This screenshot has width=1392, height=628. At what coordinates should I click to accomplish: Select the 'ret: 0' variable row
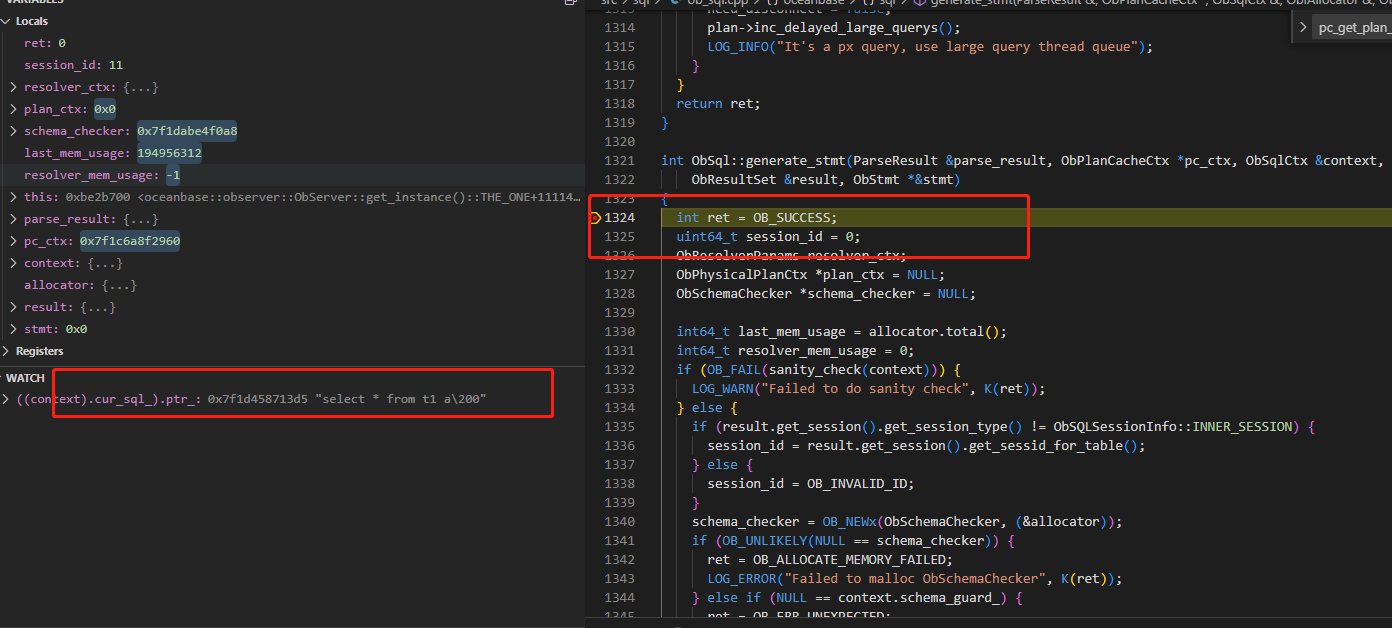[292, 43]
